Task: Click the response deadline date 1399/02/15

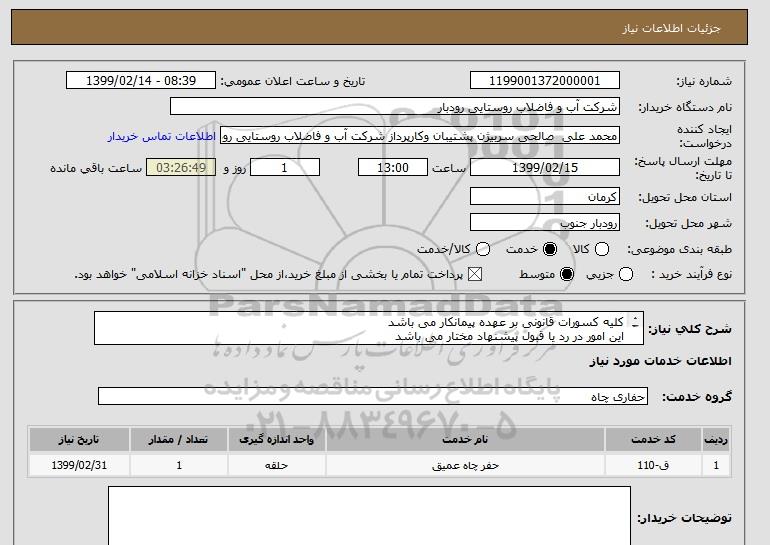Action: 545,167
